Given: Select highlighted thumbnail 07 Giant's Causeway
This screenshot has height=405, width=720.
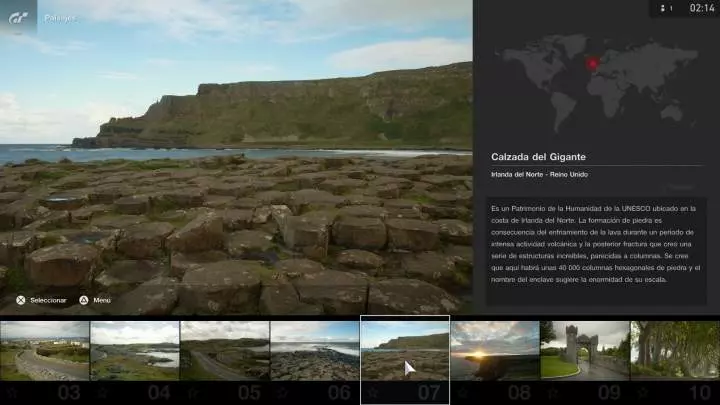Looking at the screenshot, I should pos(404,350).
